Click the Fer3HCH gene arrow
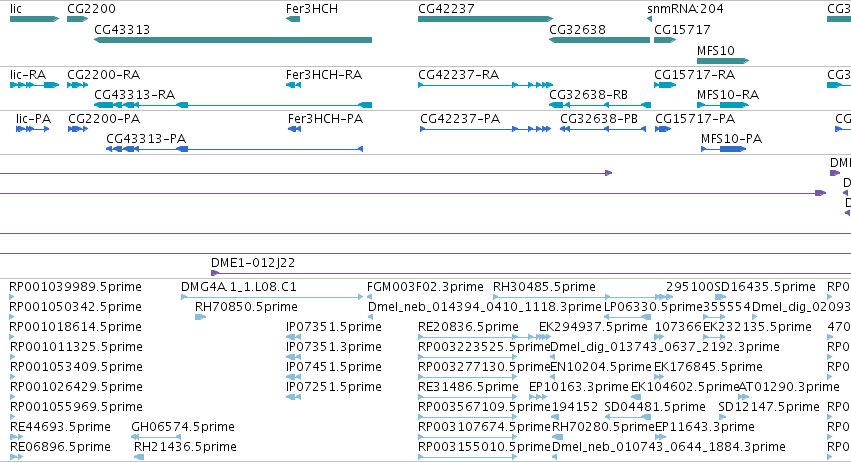This screenshot has width=851, height=462. point(293,19)
